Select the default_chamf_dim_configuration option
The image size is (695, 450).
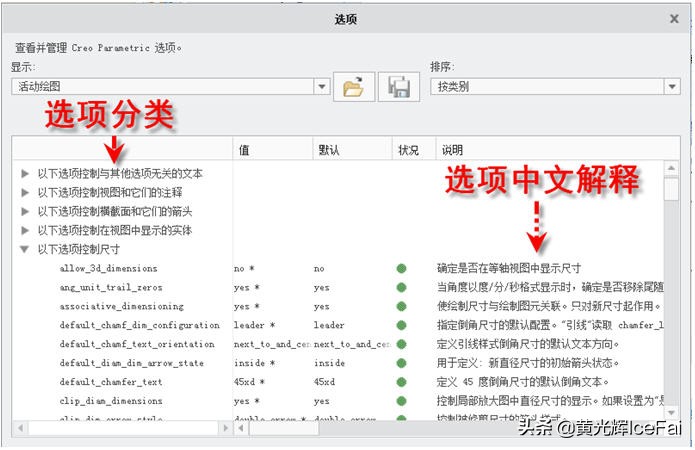pyautogui.click(x=140, y=325)
